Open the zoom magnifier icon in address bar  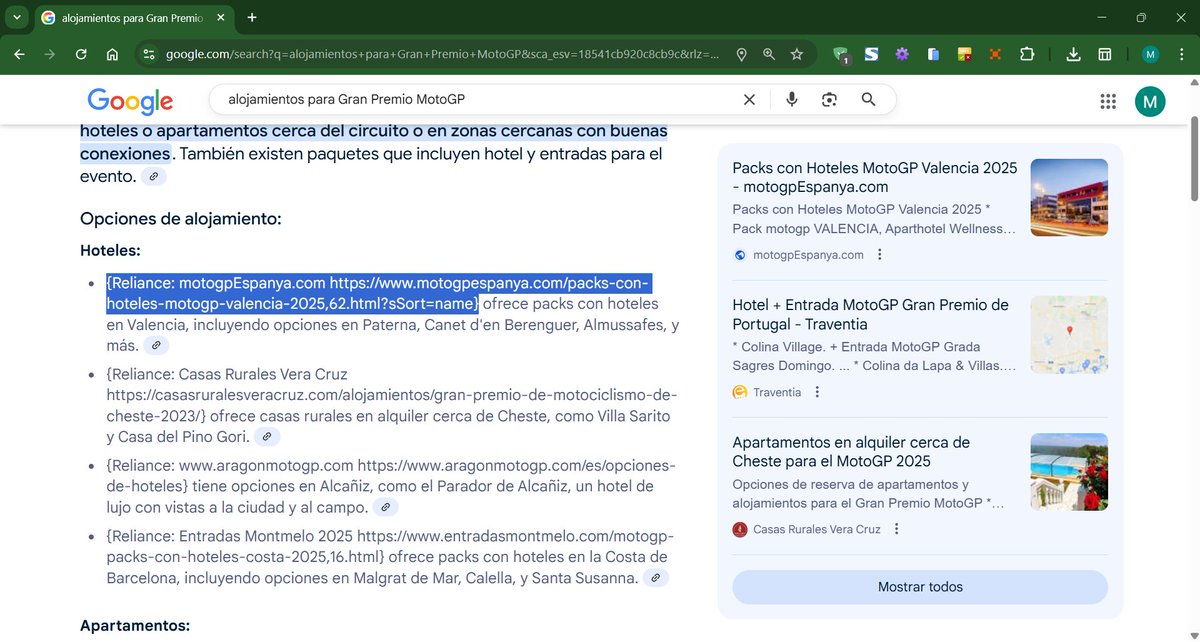tap(769, 55)
